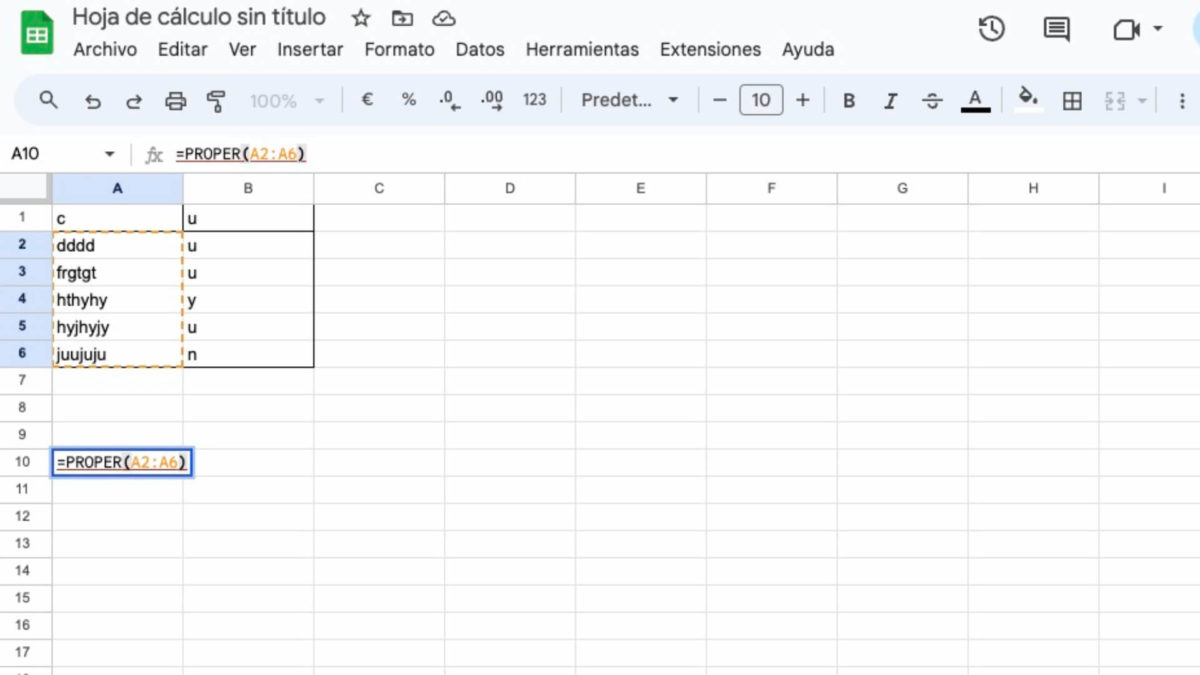Select cell A1 containing 'c'
This screenshot has width=1200, height=675.
coord(117,218)
